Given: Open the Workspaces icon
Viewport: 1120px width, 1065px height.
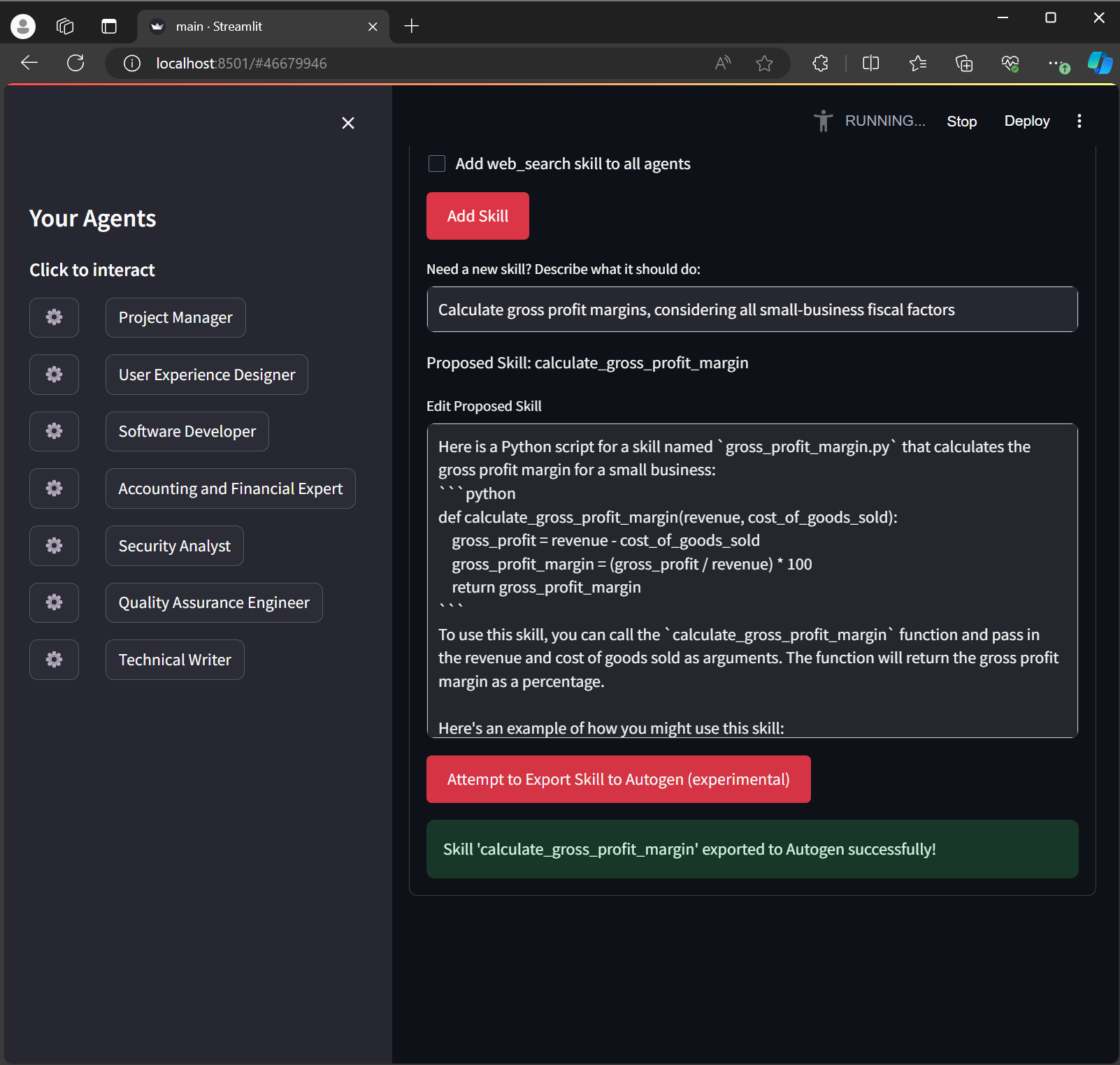Looking at the screenshot, I should (x=65, y=27).
